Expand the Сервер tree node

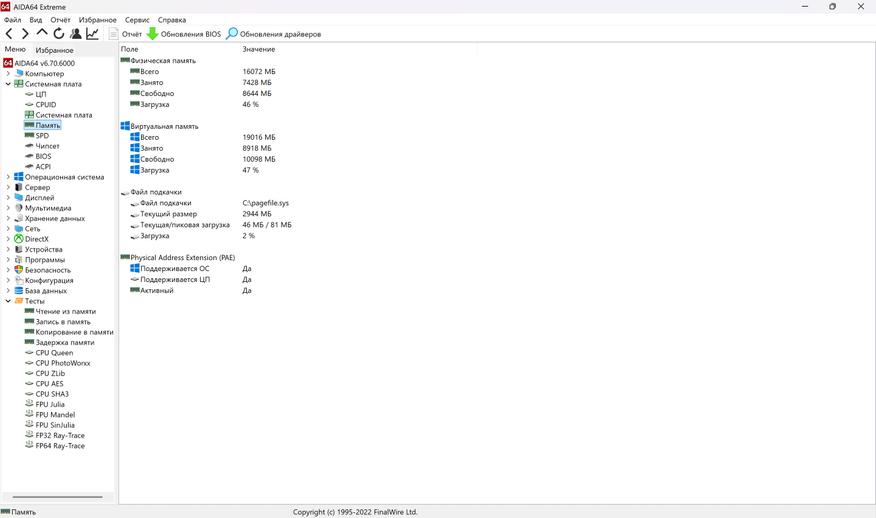click(8, 187)
